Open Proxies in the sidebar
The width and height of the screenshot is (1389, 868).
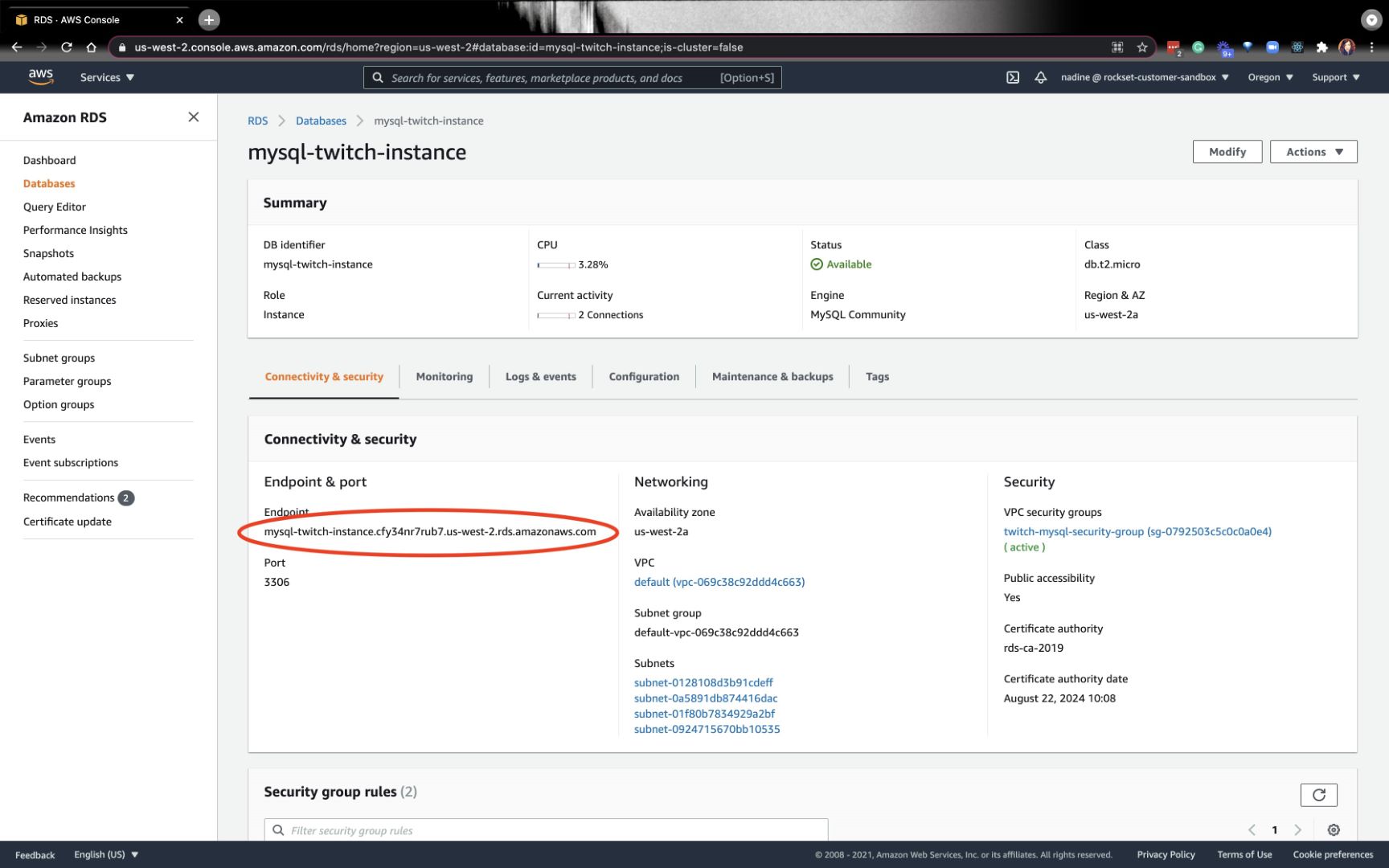coord(41,324)
